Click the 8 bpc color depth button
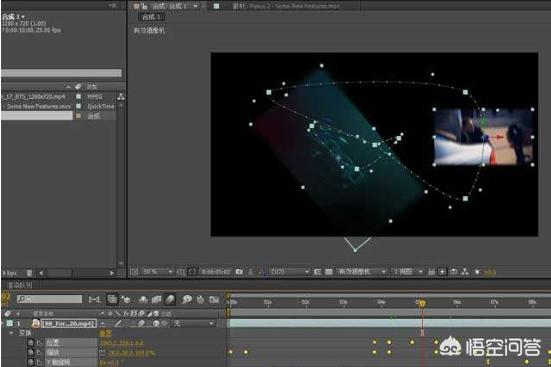The image size is (551, 367). tap(10, 272)
